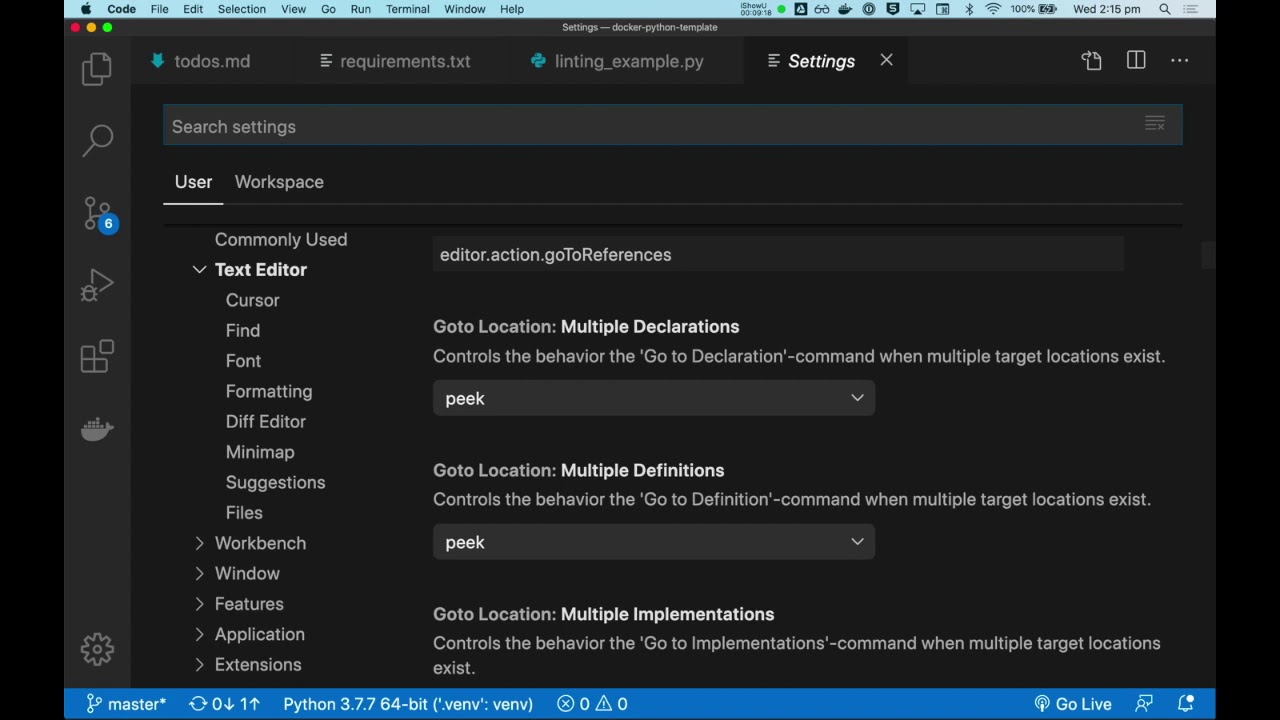The height and width of the screenshot is (720, 1280).
Task: Open Settings JSON from editor title icon
Action: tap(1092, 61)
